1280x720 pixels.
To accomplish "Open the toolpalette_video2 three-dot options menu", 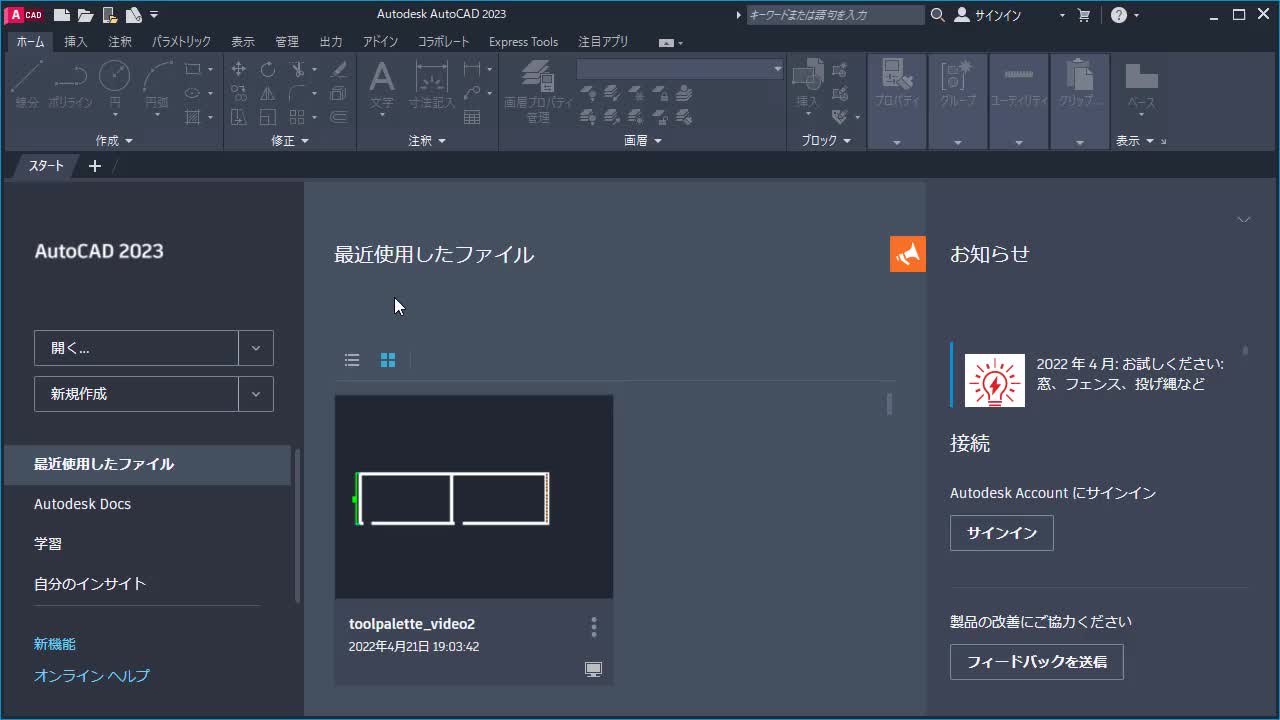I will coord(594,627).
